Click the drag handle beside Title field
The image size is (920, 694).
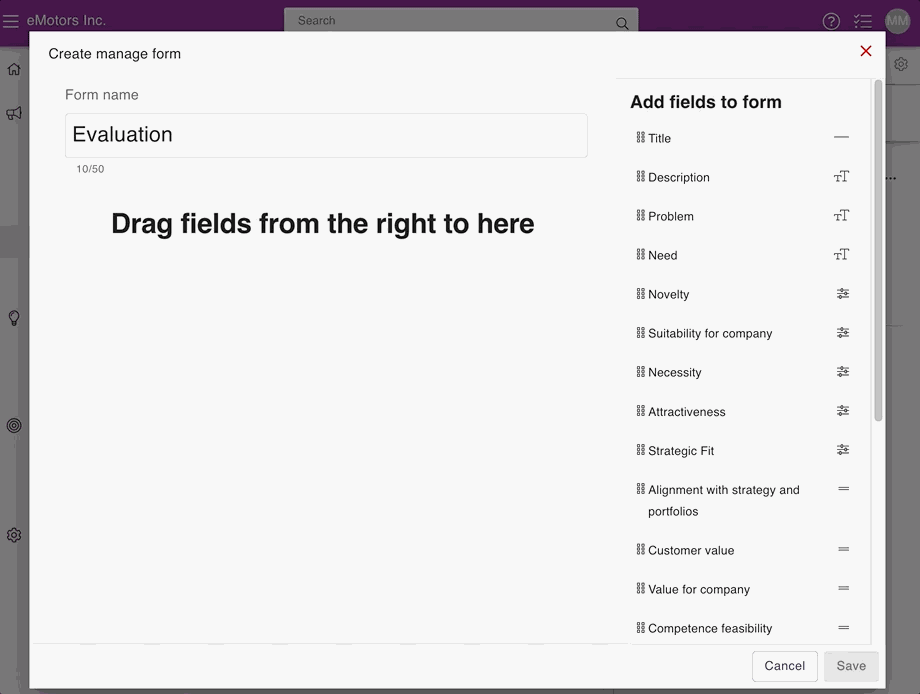point(640,137)
